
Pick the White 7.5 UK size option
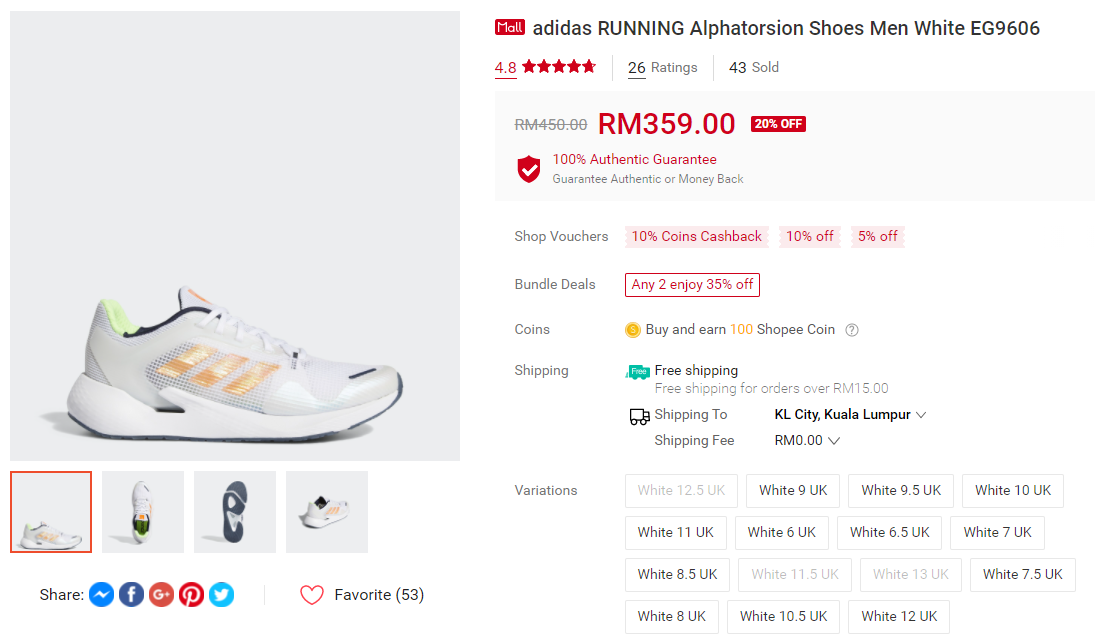coord(1022,574)
